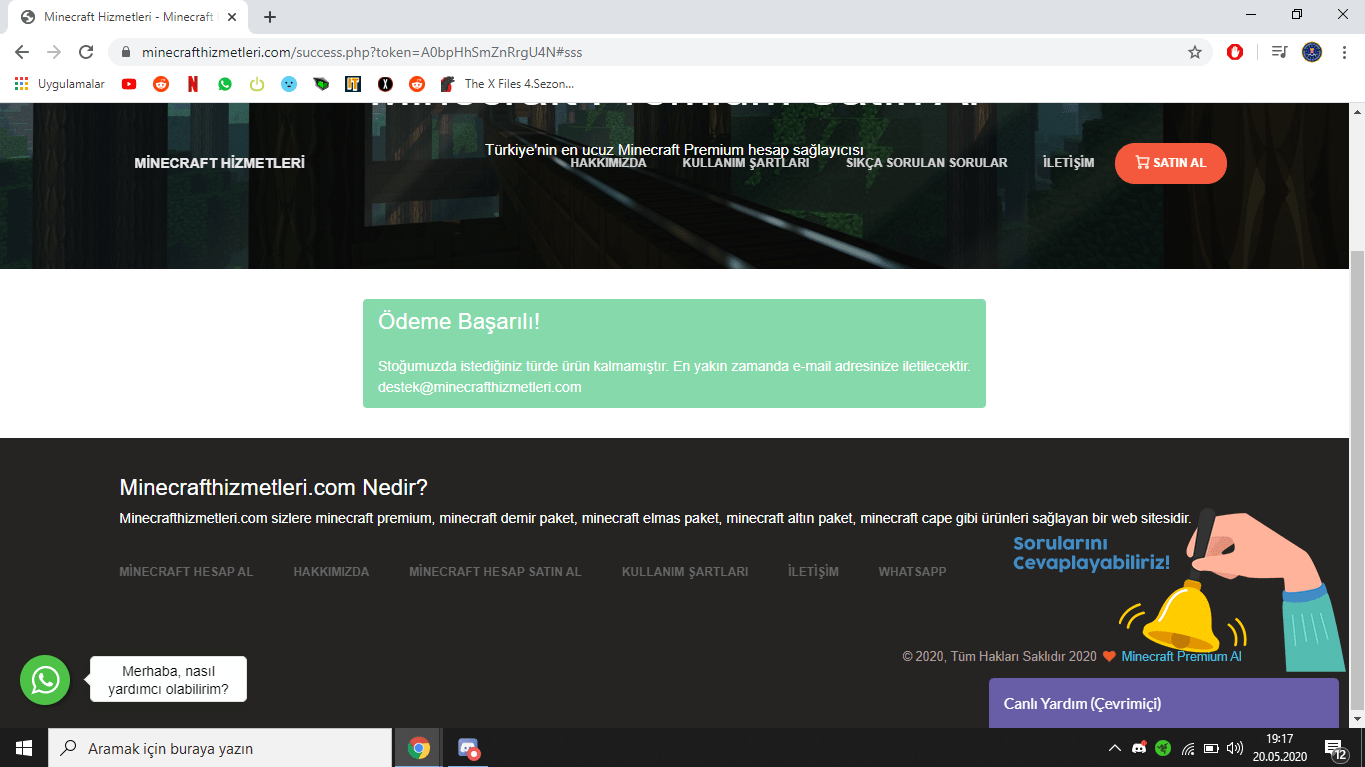Screen dimensions: 1365x767
Task: Open Wi-Fi network settings in tray
Action: 1187,748
